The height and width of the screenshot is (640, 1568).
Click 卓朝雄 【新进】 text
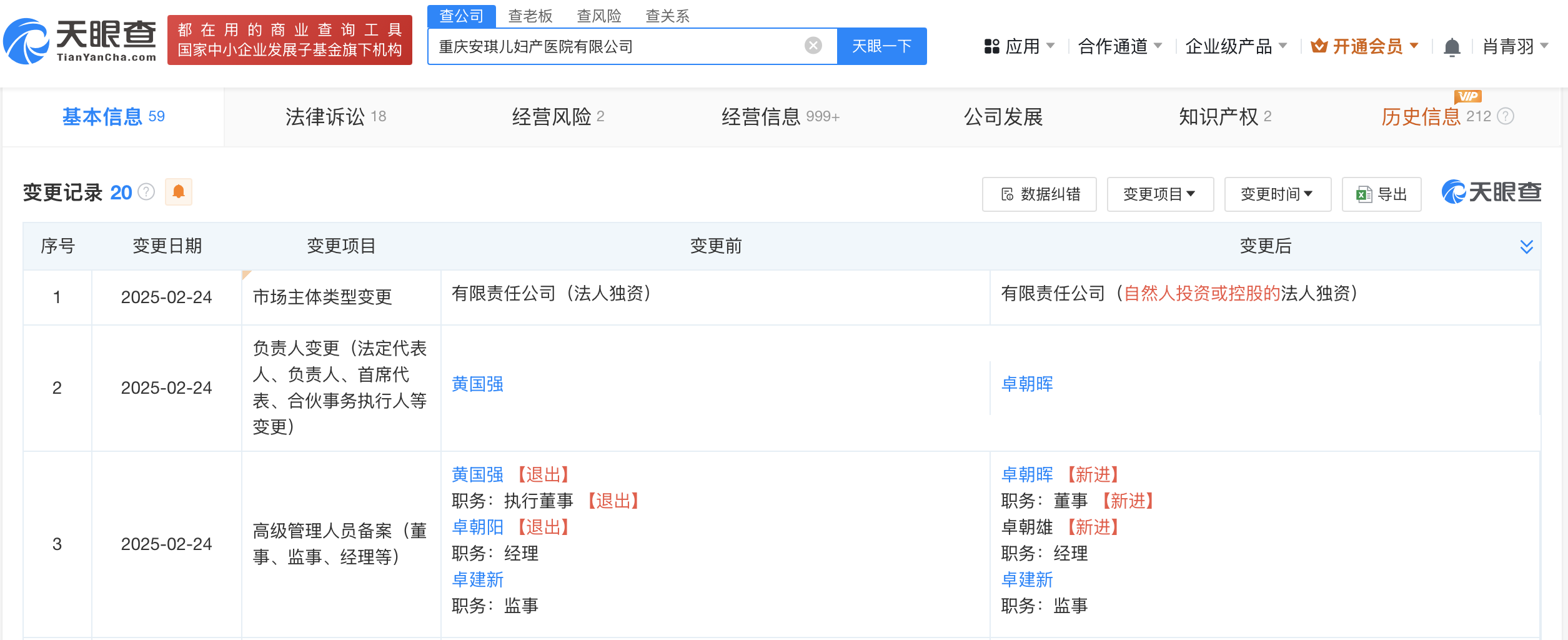pyautogui.click(x=1059, y=527)
